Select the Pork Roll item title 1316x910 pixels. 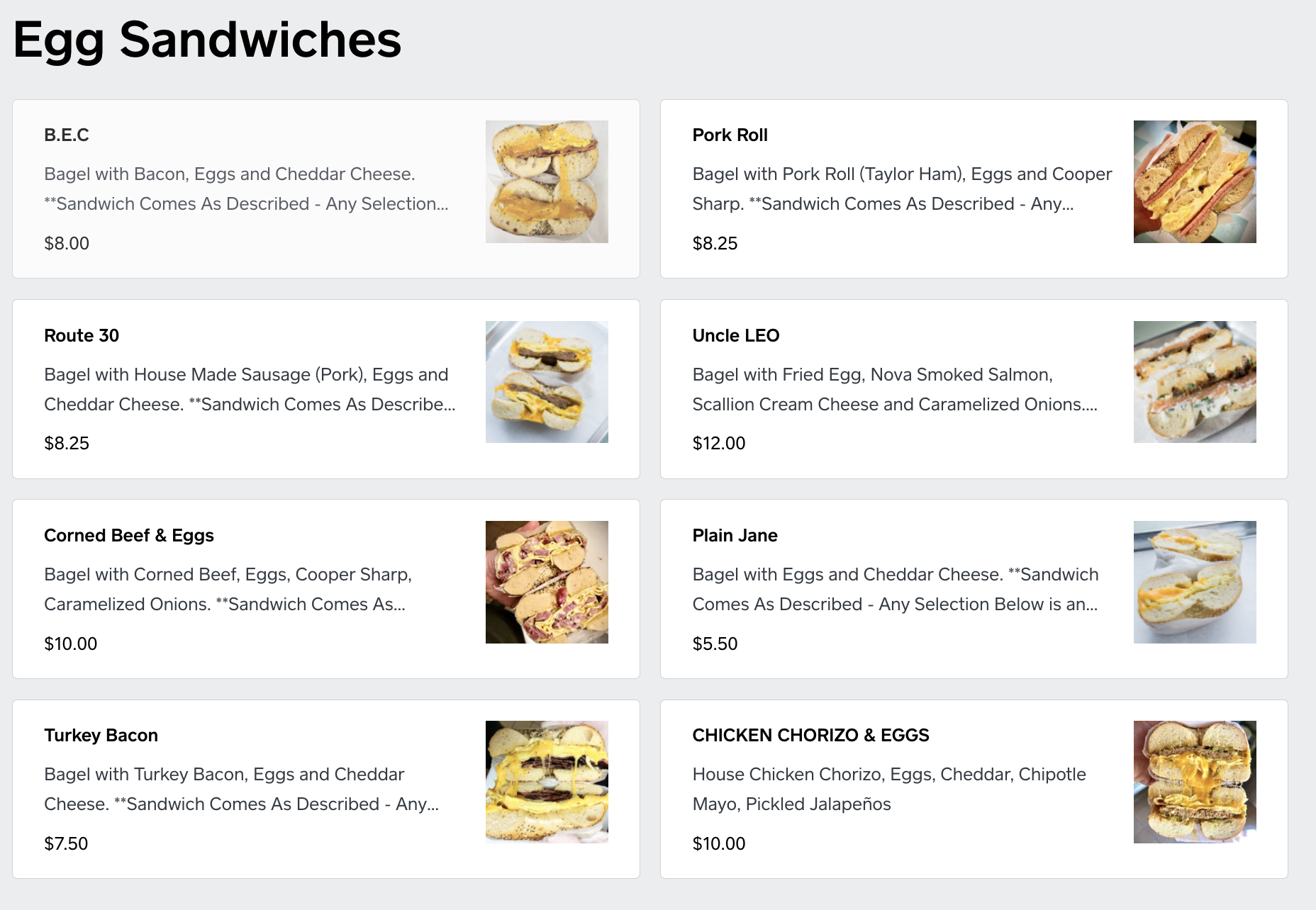coord(730,135)
